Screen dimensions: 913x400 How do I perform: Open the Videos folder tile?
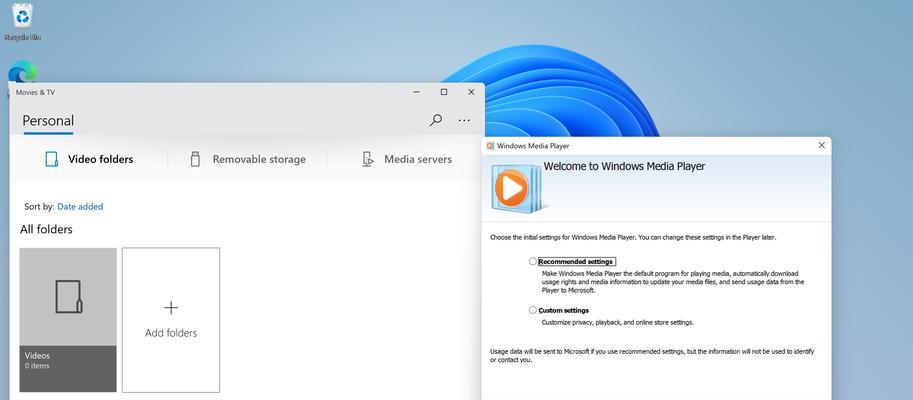point(68,320)
